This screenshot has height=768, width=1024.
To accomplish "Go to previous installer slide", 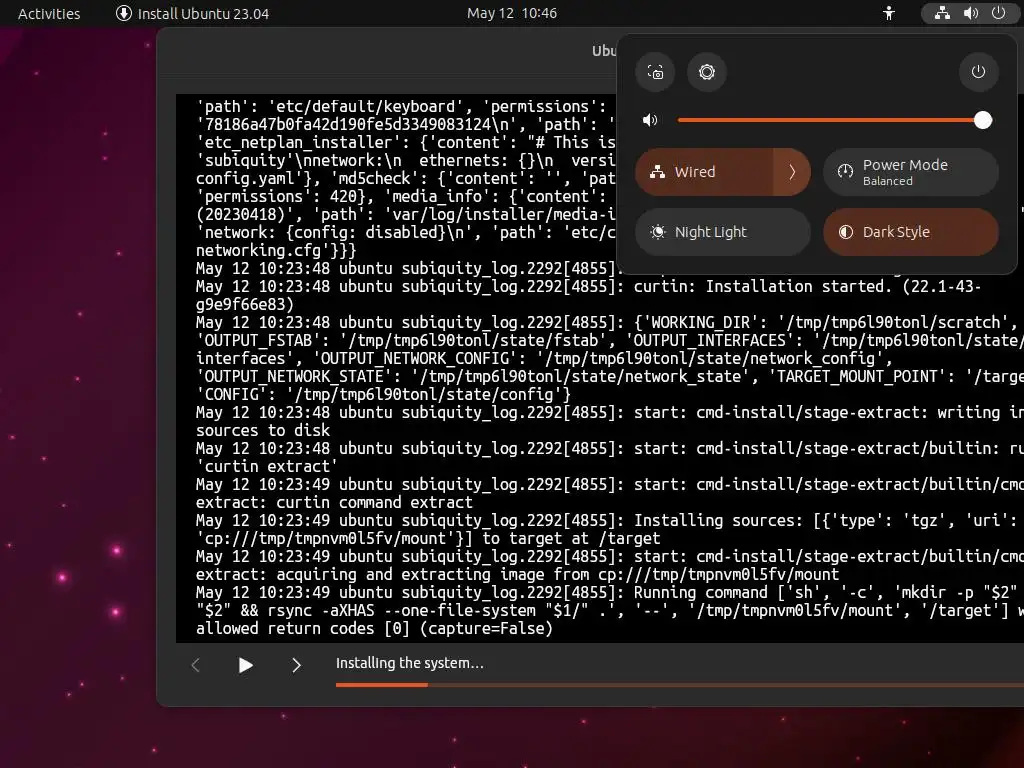I will tap(195, 665).
